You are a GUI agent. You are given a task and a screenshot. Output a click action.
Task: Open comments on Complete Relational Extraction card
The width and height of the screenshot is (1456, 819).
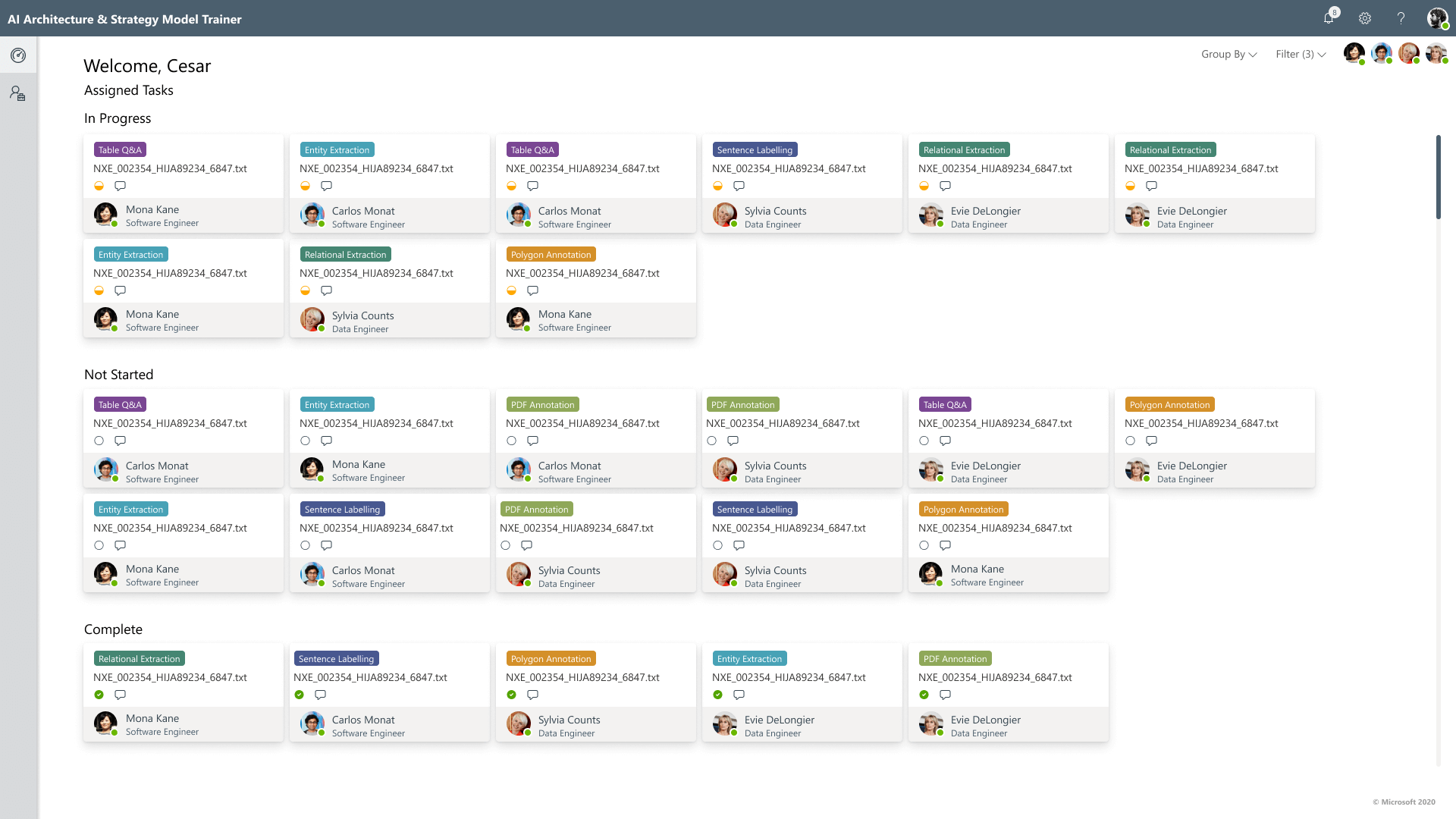120,695
